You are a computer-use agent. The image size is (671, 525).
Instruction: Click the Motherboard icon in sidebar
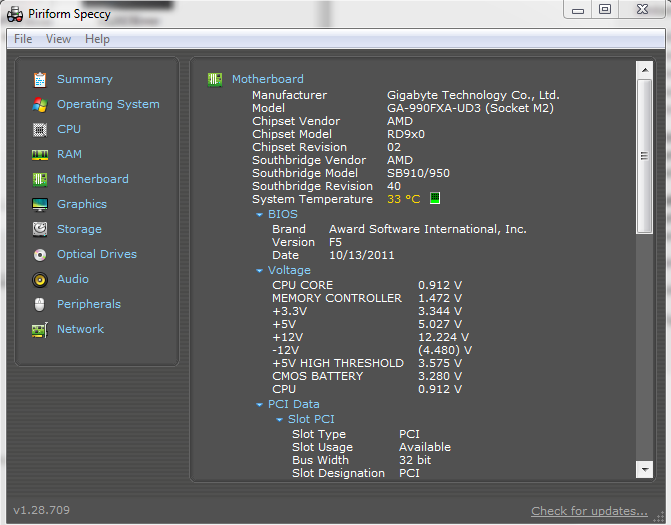40,179
